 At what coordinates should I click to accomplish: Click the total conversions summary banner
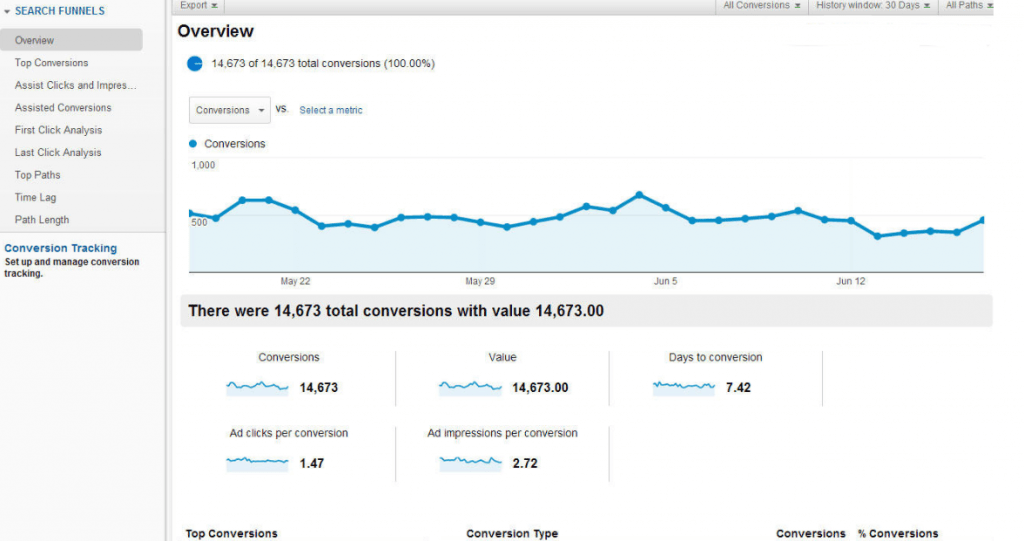[586, 311]
